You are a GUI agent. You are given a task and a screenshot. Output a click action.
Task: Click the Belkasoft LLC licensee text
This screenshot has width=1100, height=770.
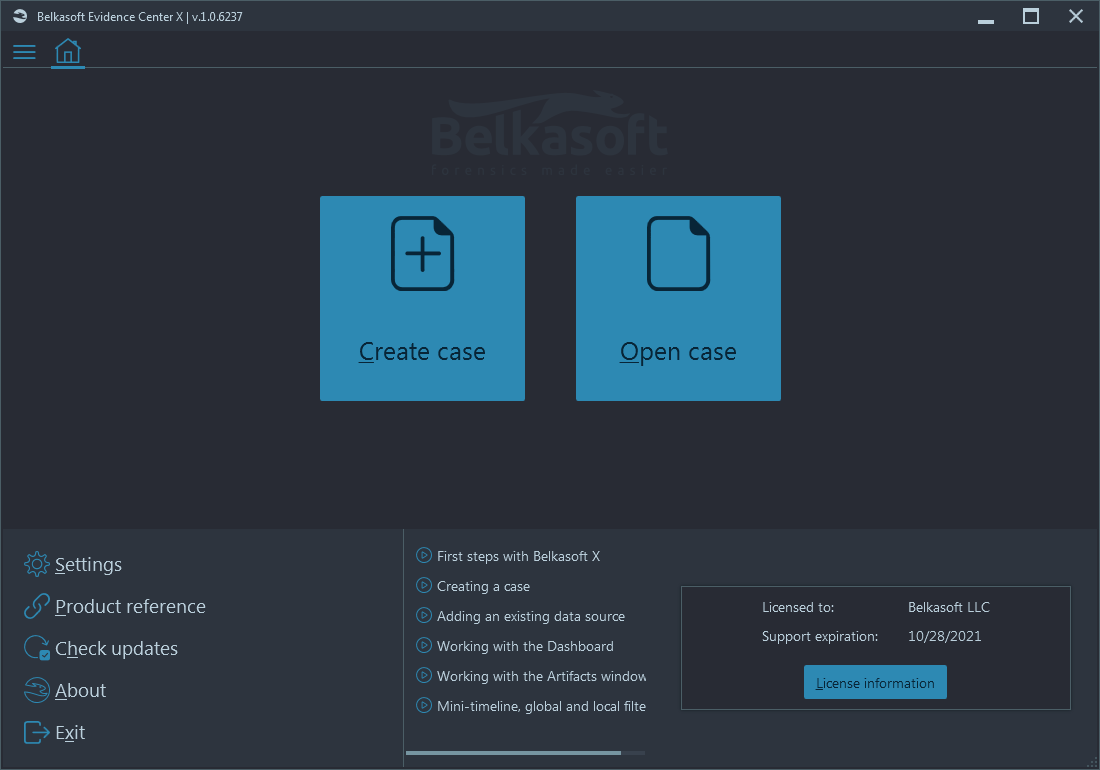pos(948,607)
